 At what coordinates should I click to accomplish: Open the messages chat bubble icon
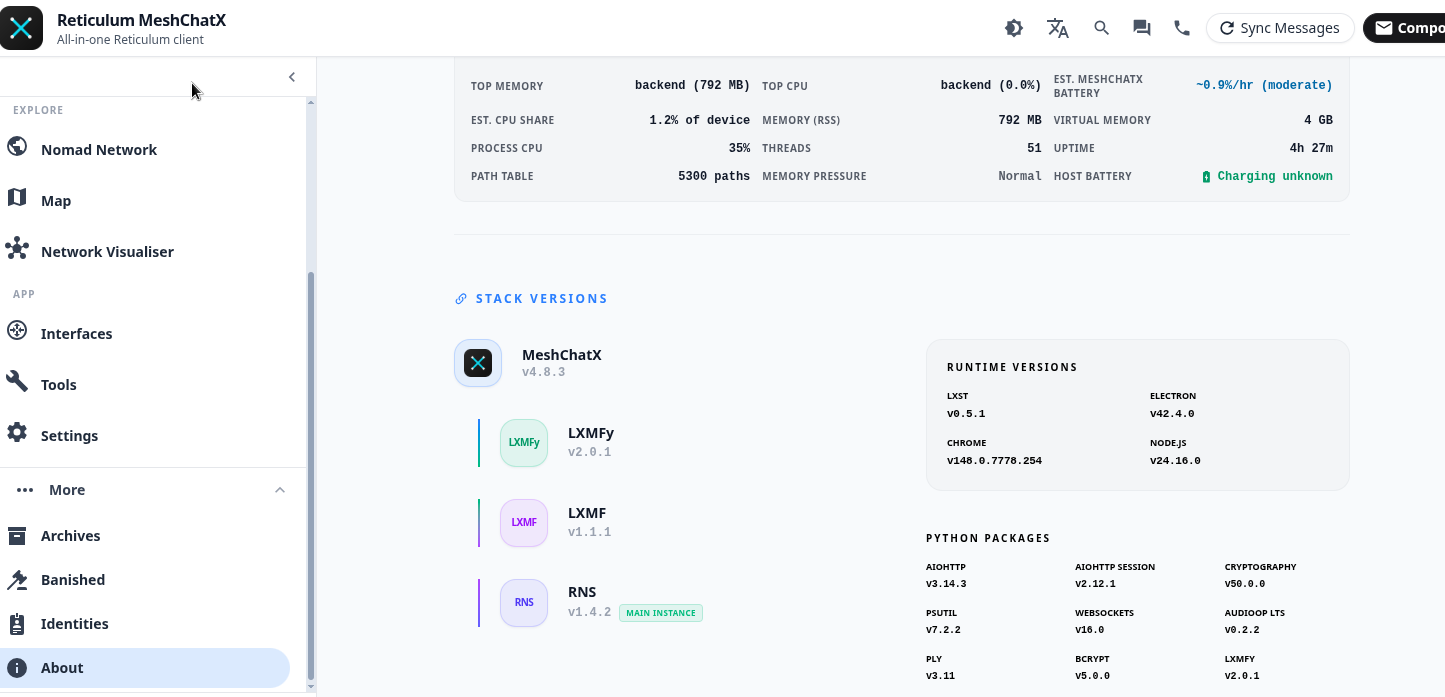(x=1142, y=28)
